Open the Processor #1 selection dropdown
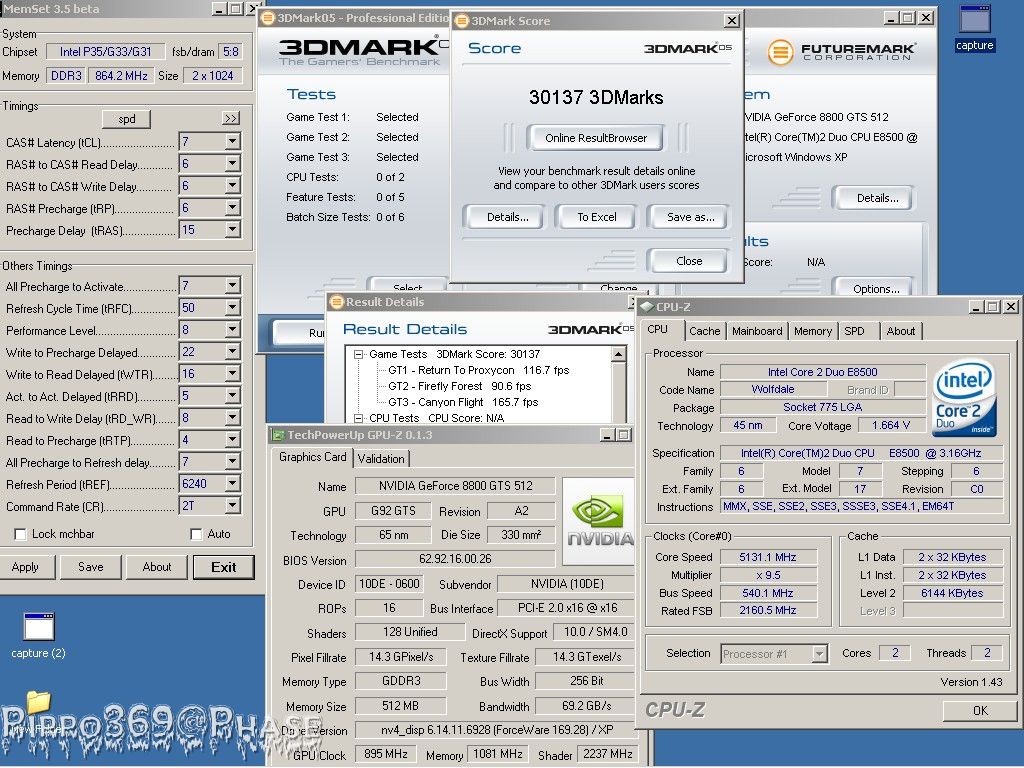The height and width of the screenshot is (768, 1024). click(x=820, y=653)
